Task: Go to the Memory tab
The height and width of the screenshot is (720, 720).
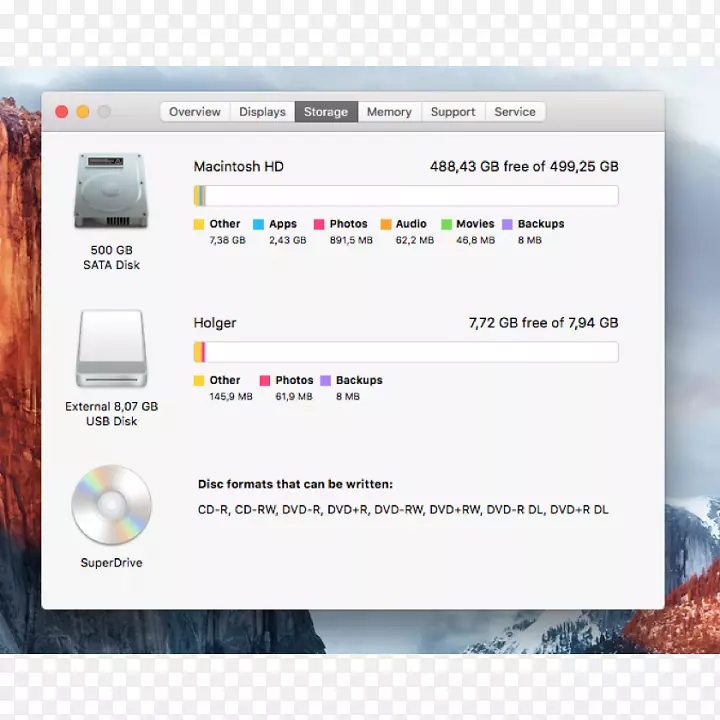Action: [389, 112]
